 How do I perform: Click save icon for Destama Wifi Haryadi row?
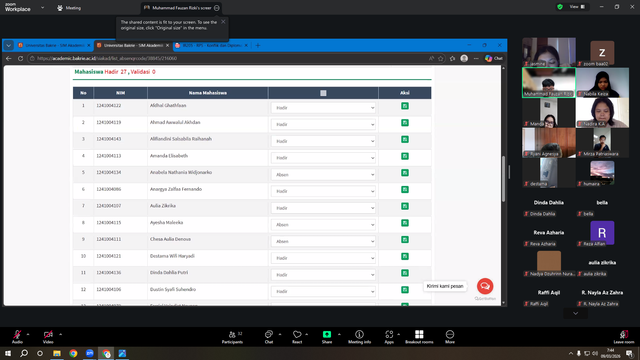(x=404, y=256)
